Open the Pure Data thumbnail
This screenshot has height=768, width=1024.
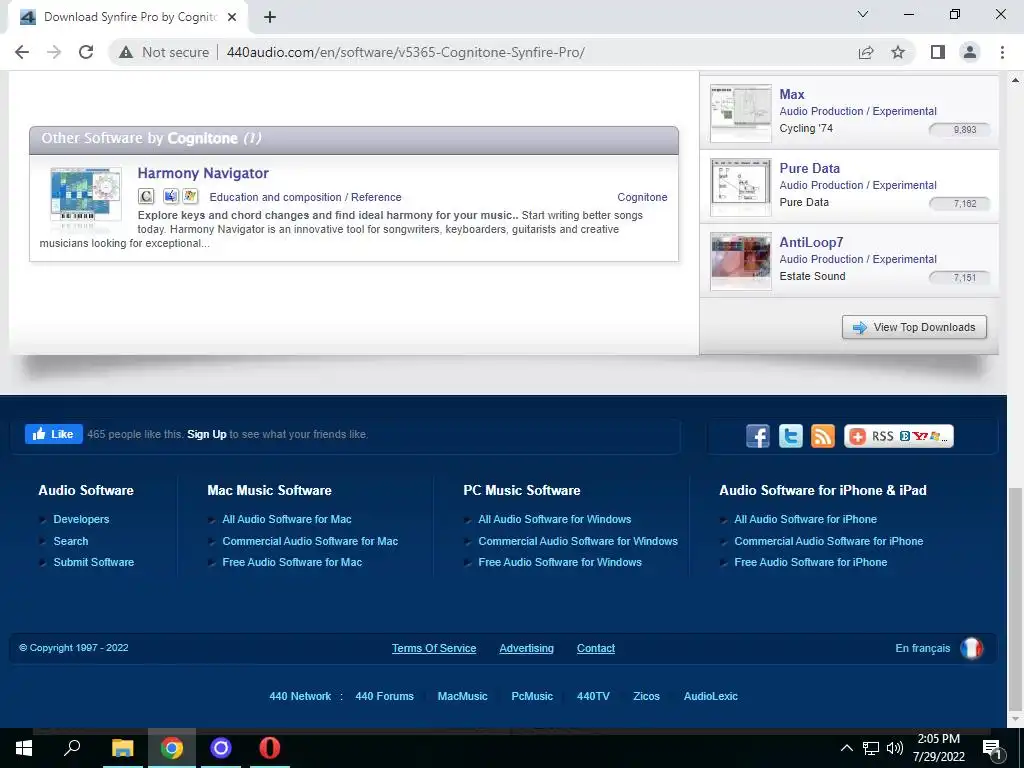pyautogui.click(x=741, y=187)
